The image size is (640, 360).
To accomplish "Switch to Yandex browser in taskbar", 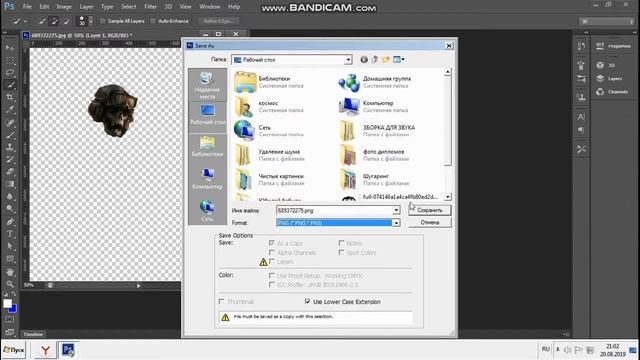I will 45,350.
